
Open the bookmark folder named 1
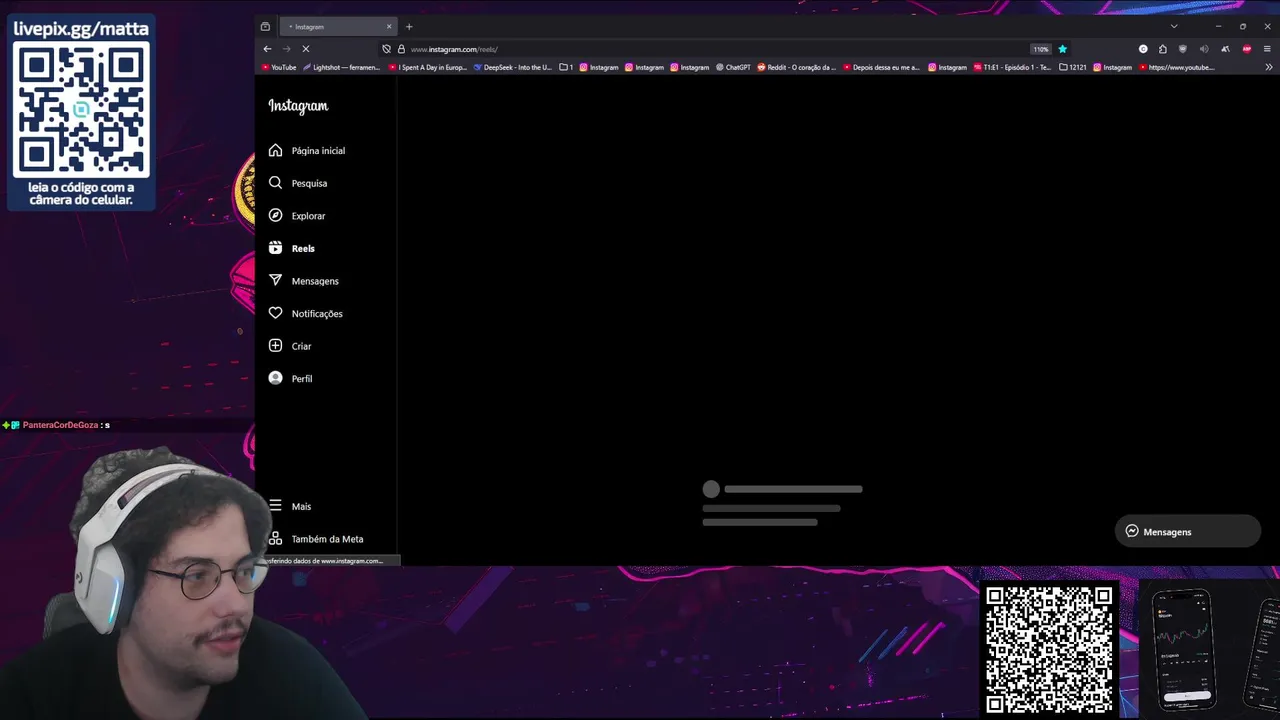[566, 68]
